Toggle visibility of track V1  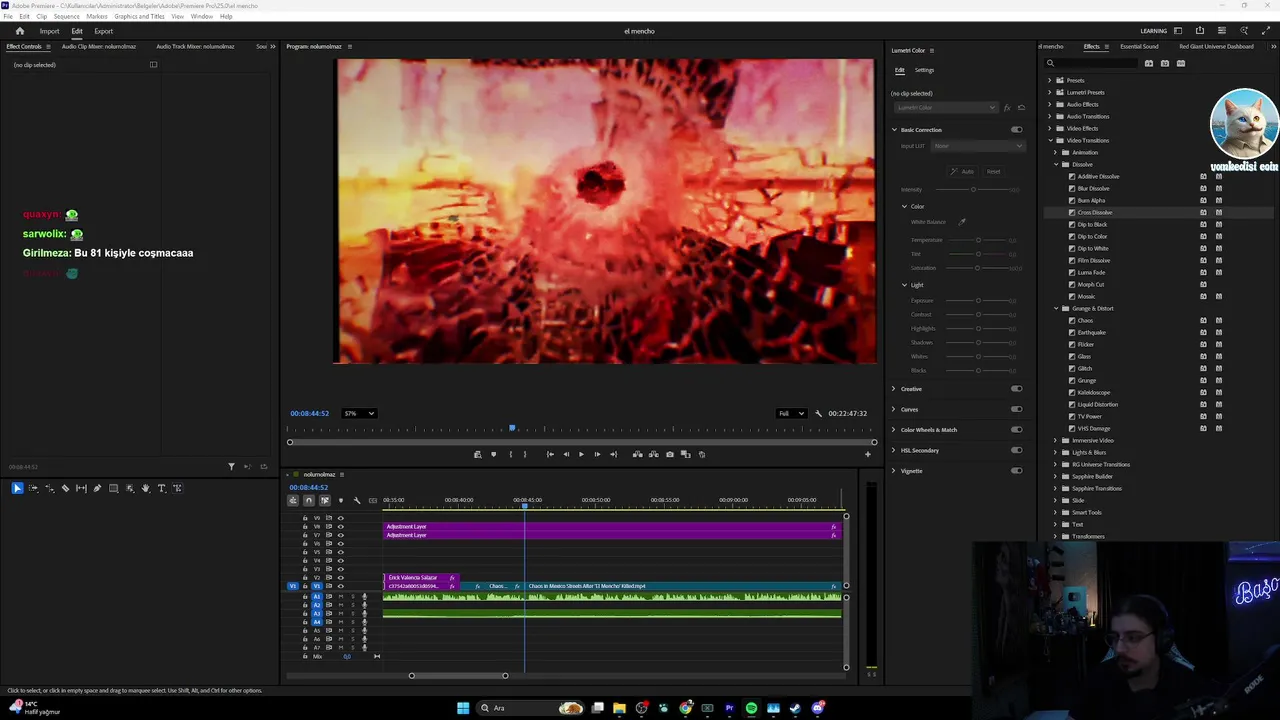pos(341,586)
